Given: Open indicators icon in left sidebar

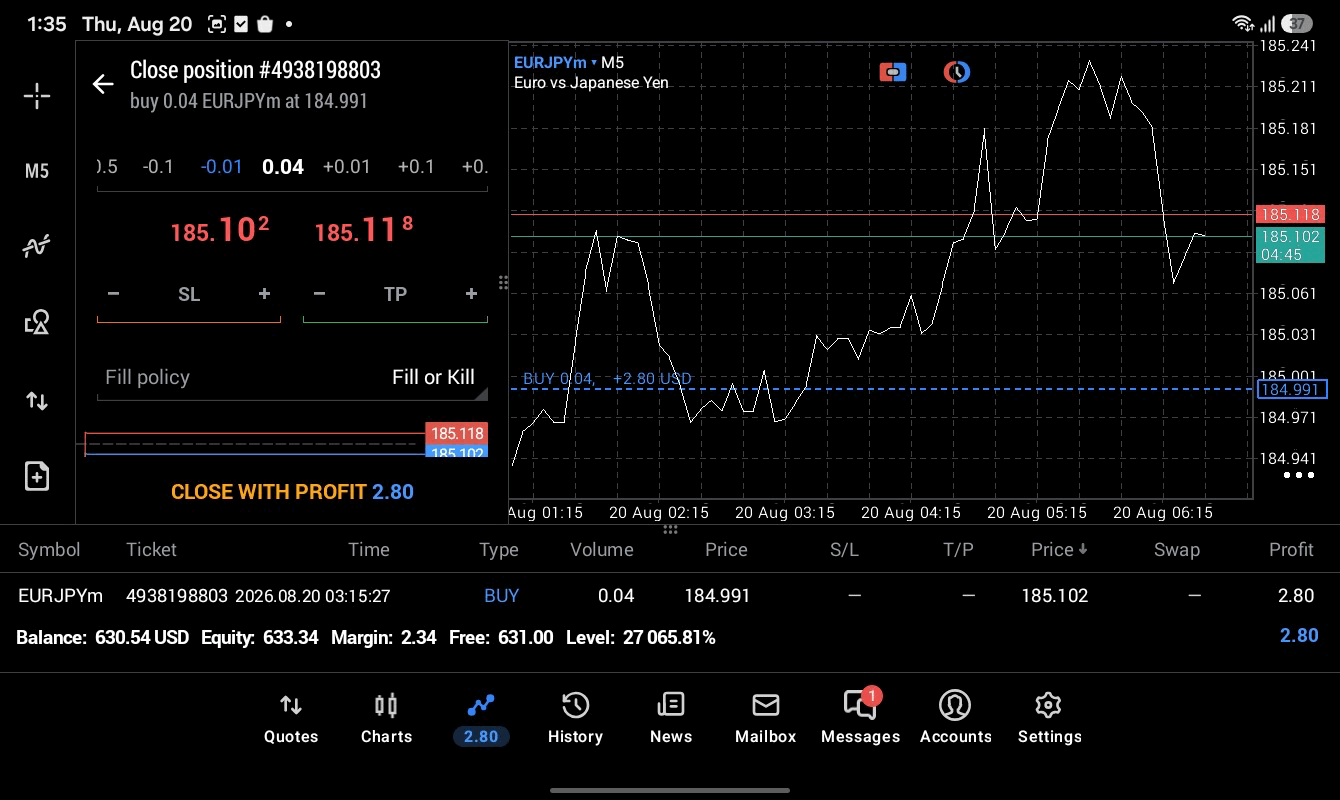Looking at the screenshot, I should pyautogui.click(x=37, y=246).
